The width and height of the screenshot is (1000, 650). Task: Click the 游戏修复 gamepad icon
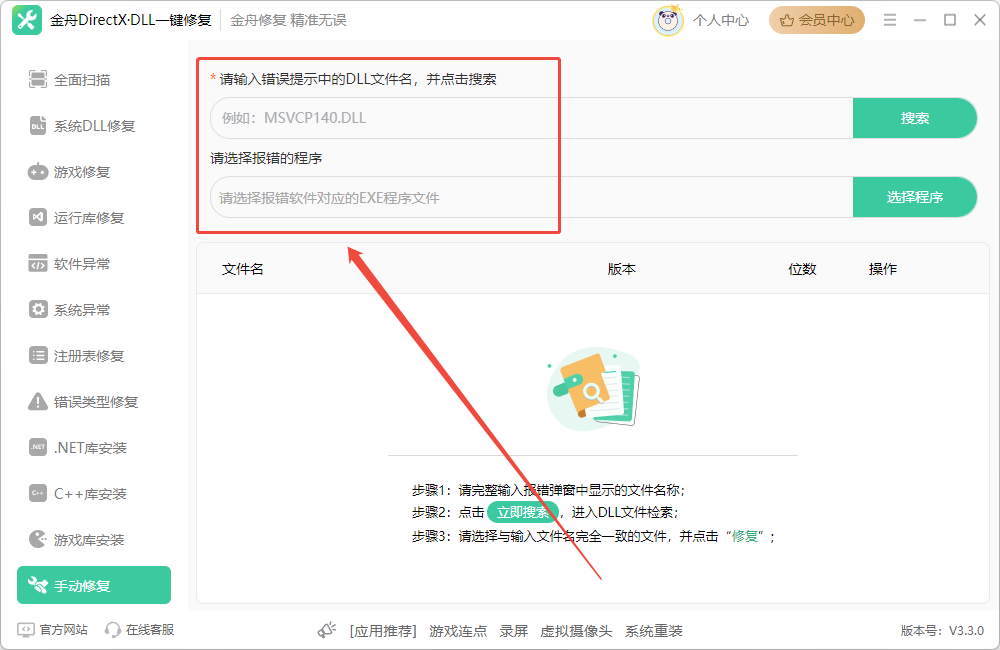pos(38,172)
